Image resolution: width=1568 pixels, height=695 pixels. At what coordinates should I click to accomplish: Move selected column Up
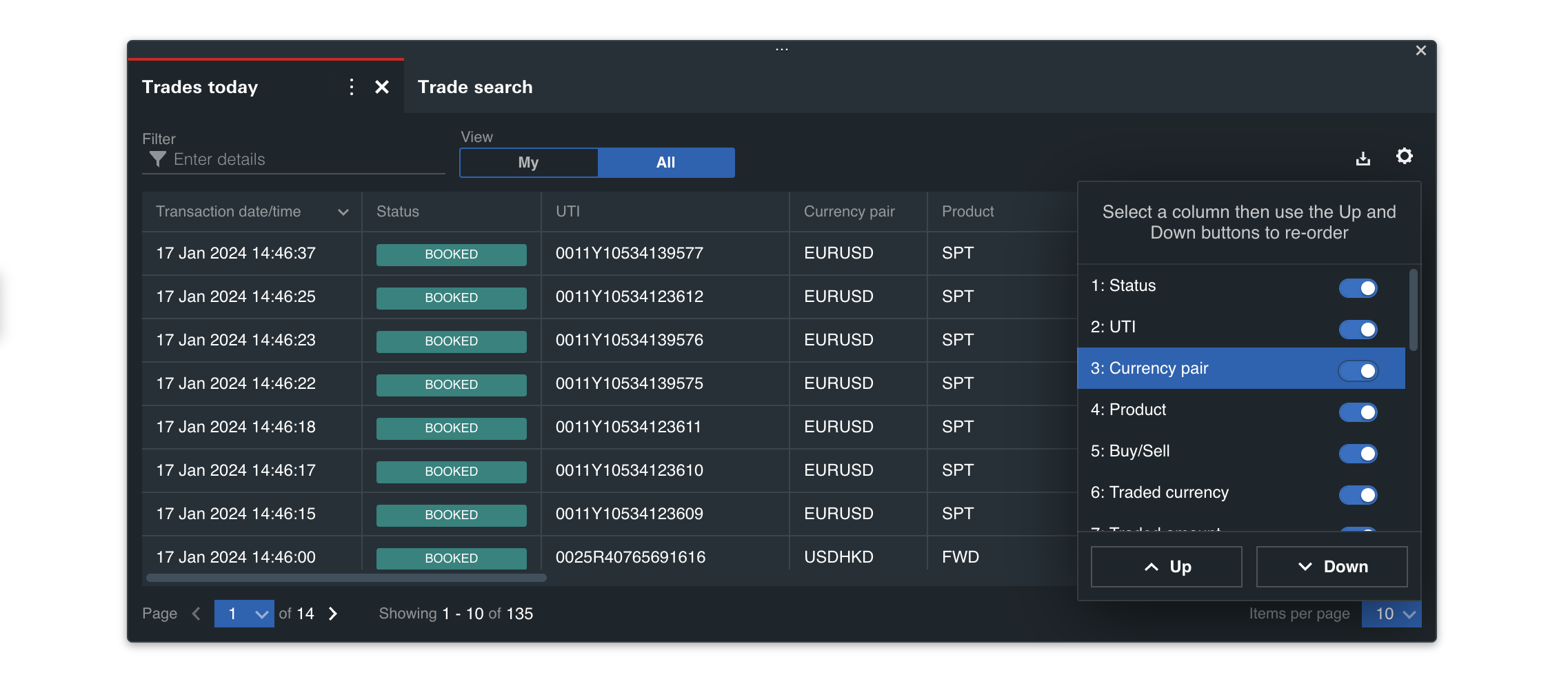(x=1166, y=567)
